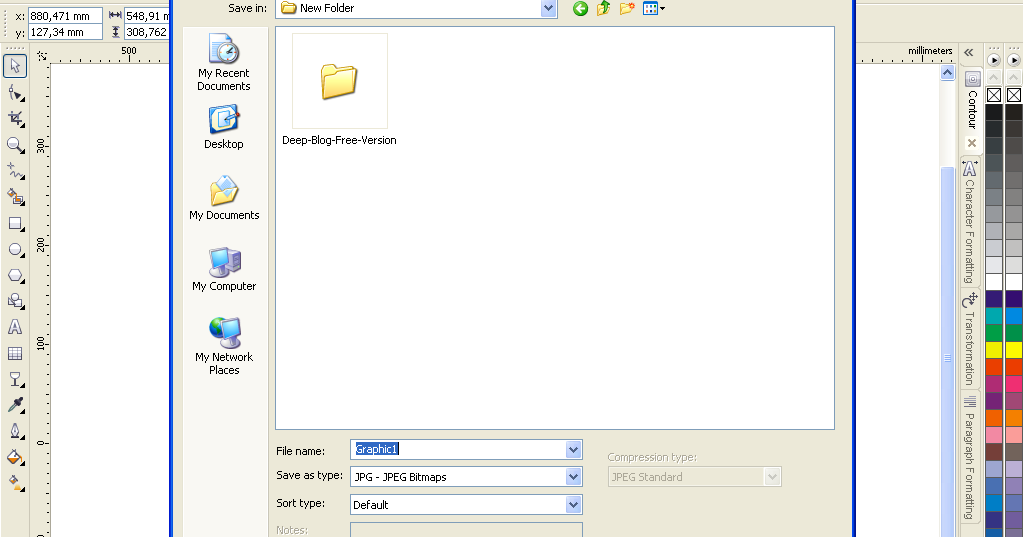Pick the green swatch in first palette
This screenshot has height=537, width=1023.
click(x=994, y=333)
